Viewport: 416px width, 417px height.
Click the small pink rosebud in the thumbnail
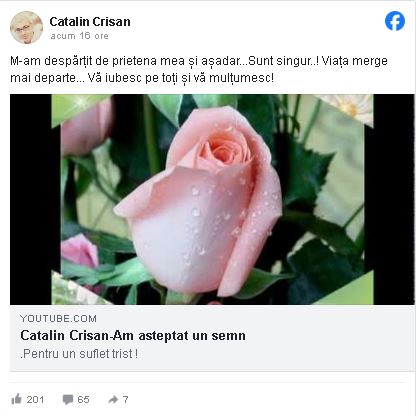80,252
